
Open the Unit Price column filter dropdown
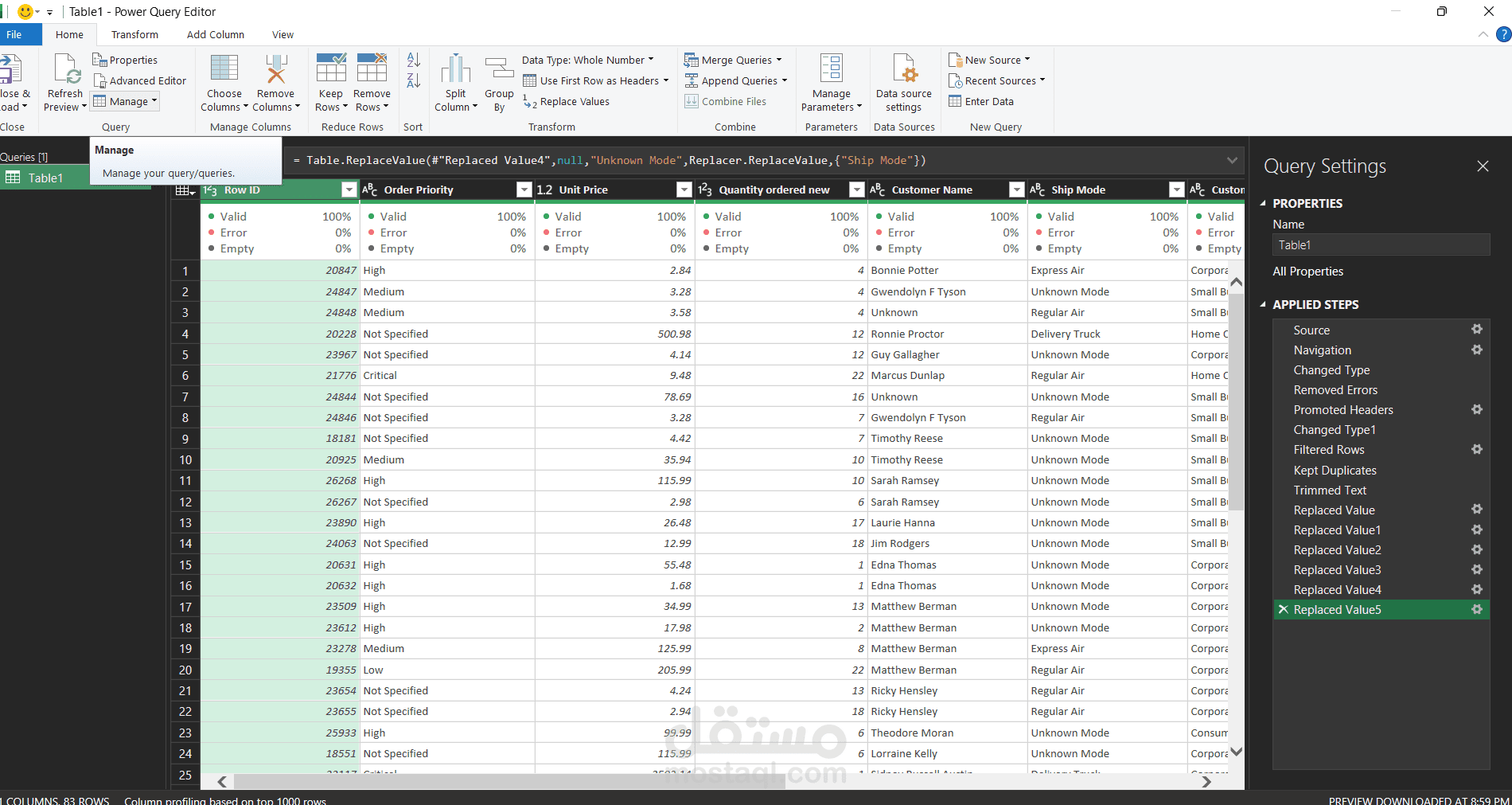pyautogui.click(x=684, y=190)
